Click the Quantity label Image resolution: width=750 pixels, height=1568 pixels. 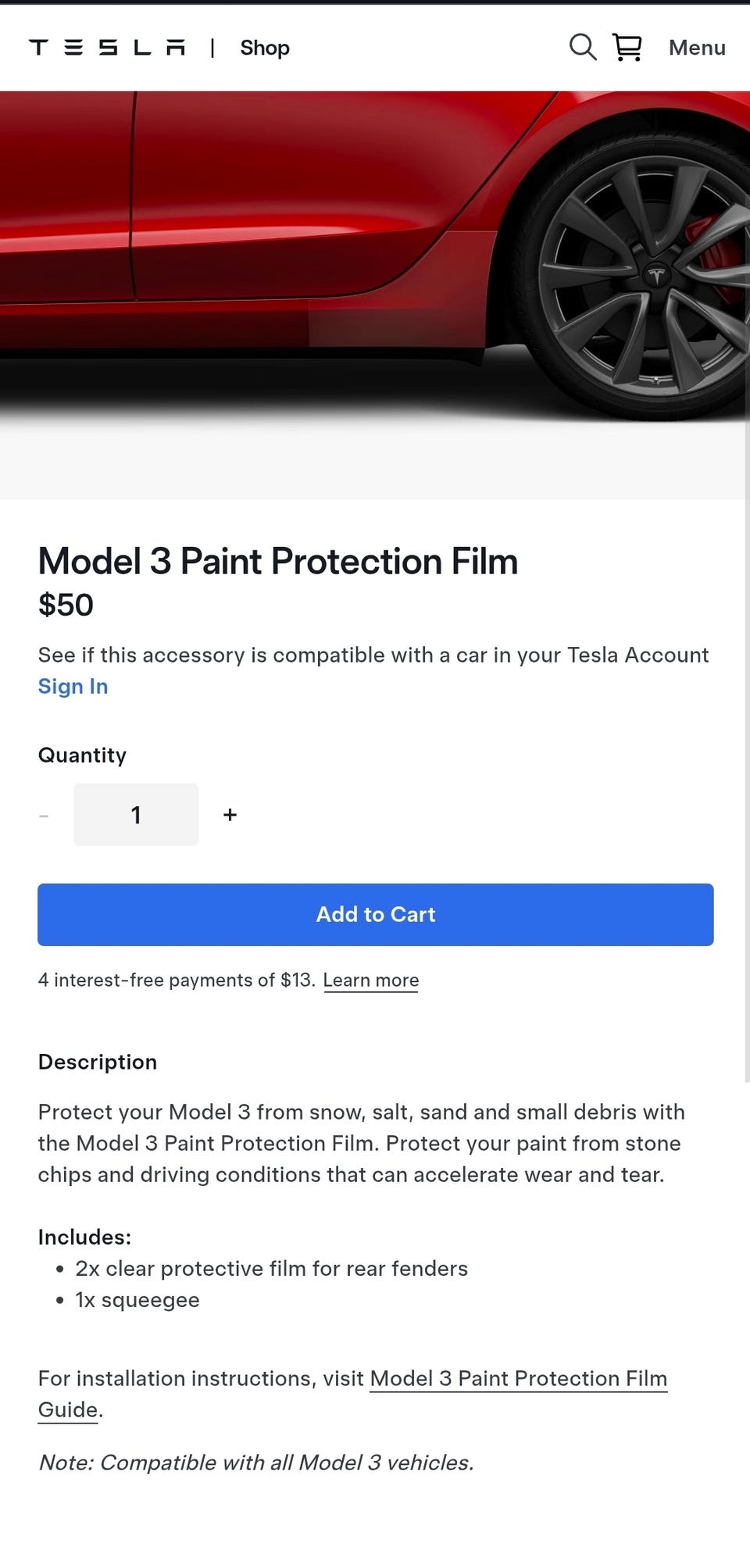coord(82,755)
